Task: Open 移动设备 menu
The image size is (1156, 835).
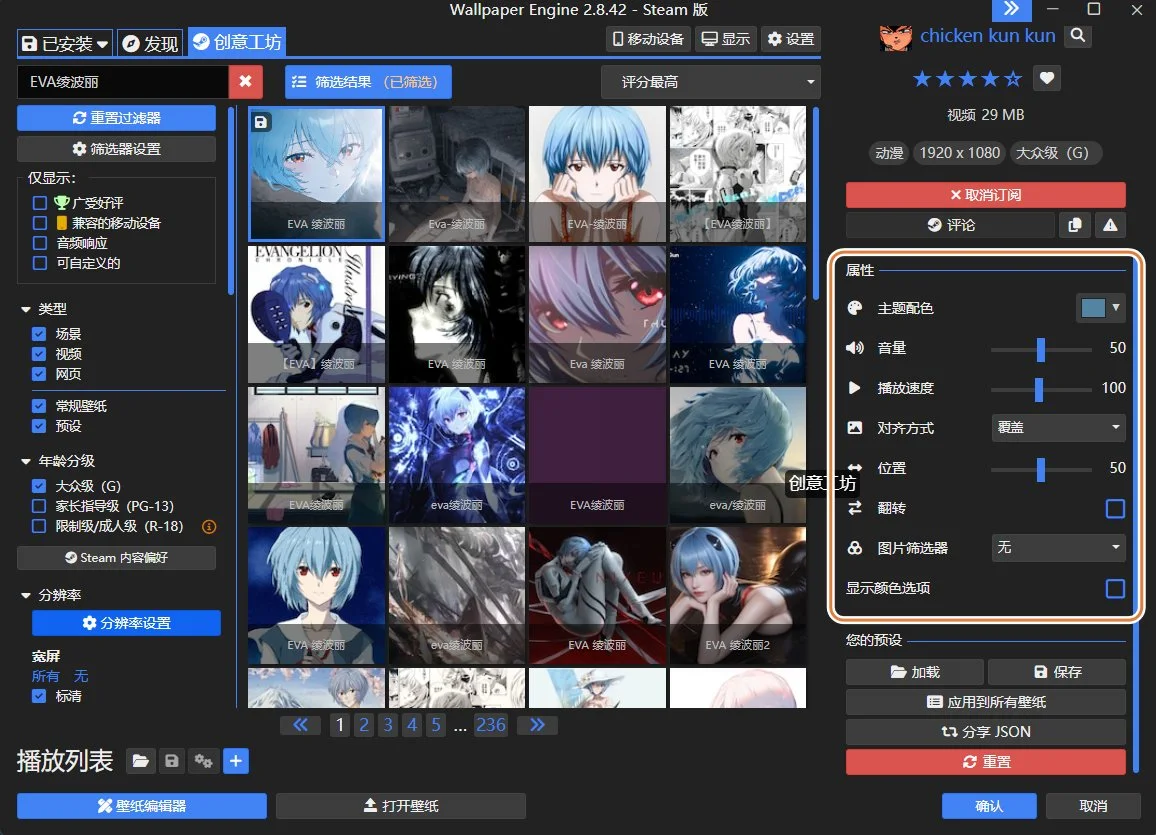Action: [649, 39]
